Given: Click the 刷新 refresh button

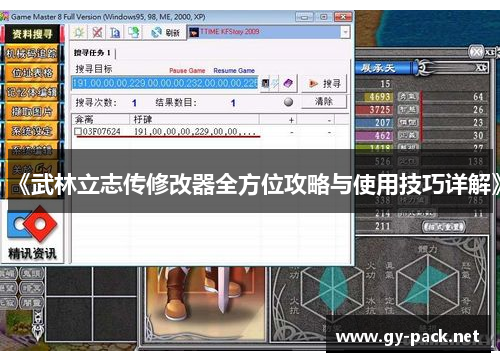Looking at the screenshot, I should (x=165, y=32).
